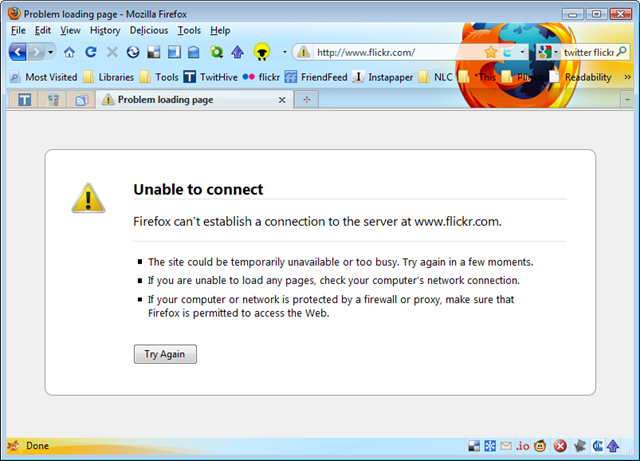Open a new tab with the plus button
The height and width of the screenshot is (461, 640).
307,100
